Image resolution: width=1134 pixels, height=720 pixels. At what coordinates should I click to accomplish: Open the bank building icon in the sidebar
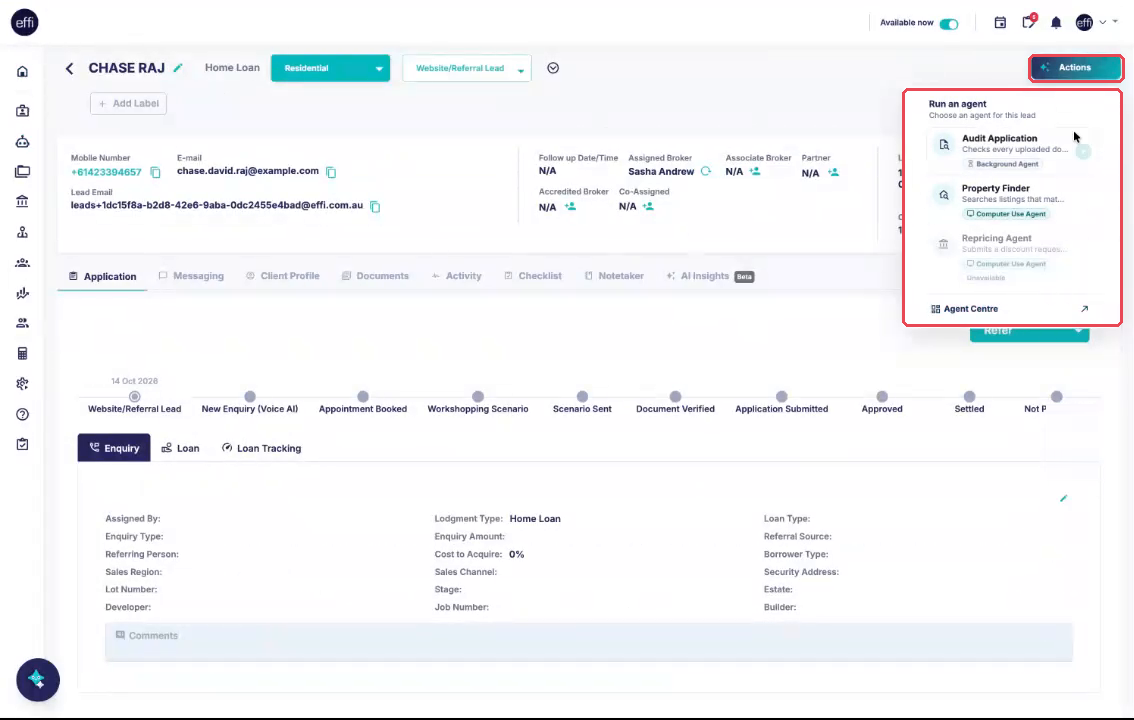(22, 202)
